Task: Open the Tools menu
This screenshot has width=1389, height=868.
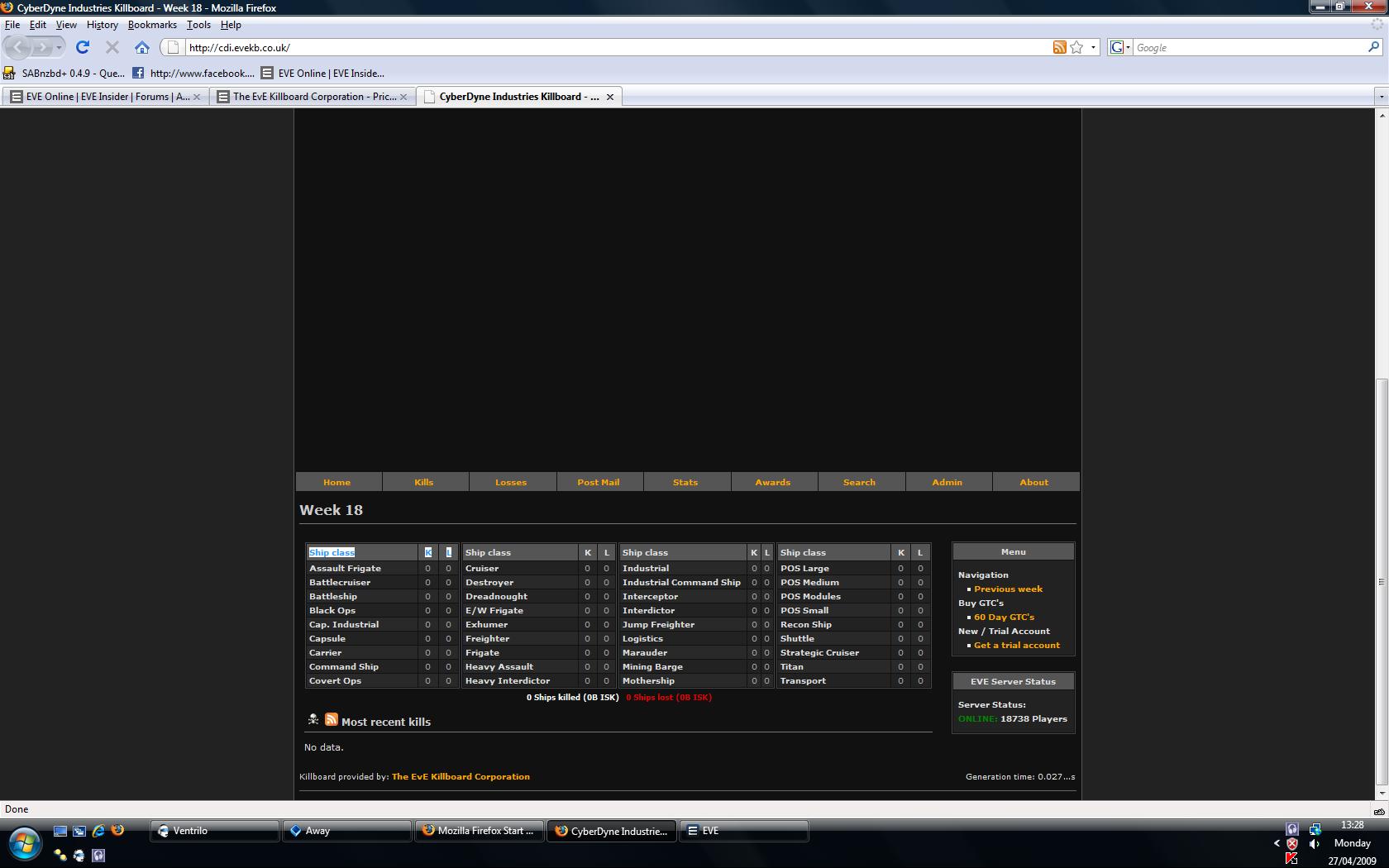Action: coord(198,25)
